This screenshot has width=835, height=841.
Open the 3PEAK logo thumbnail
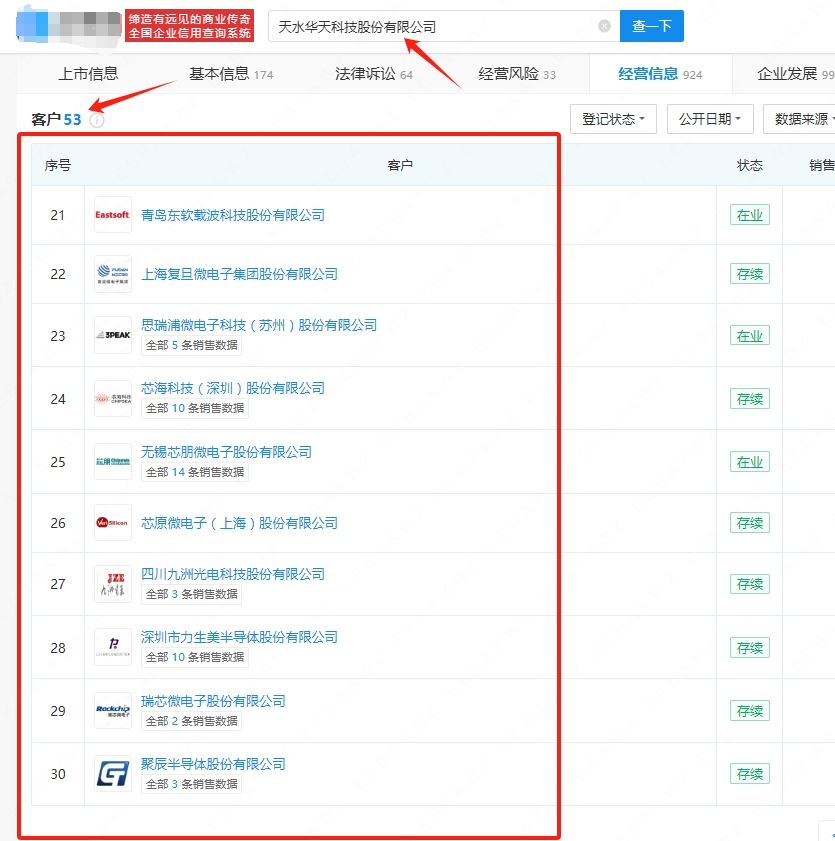[x=113, y=335]
